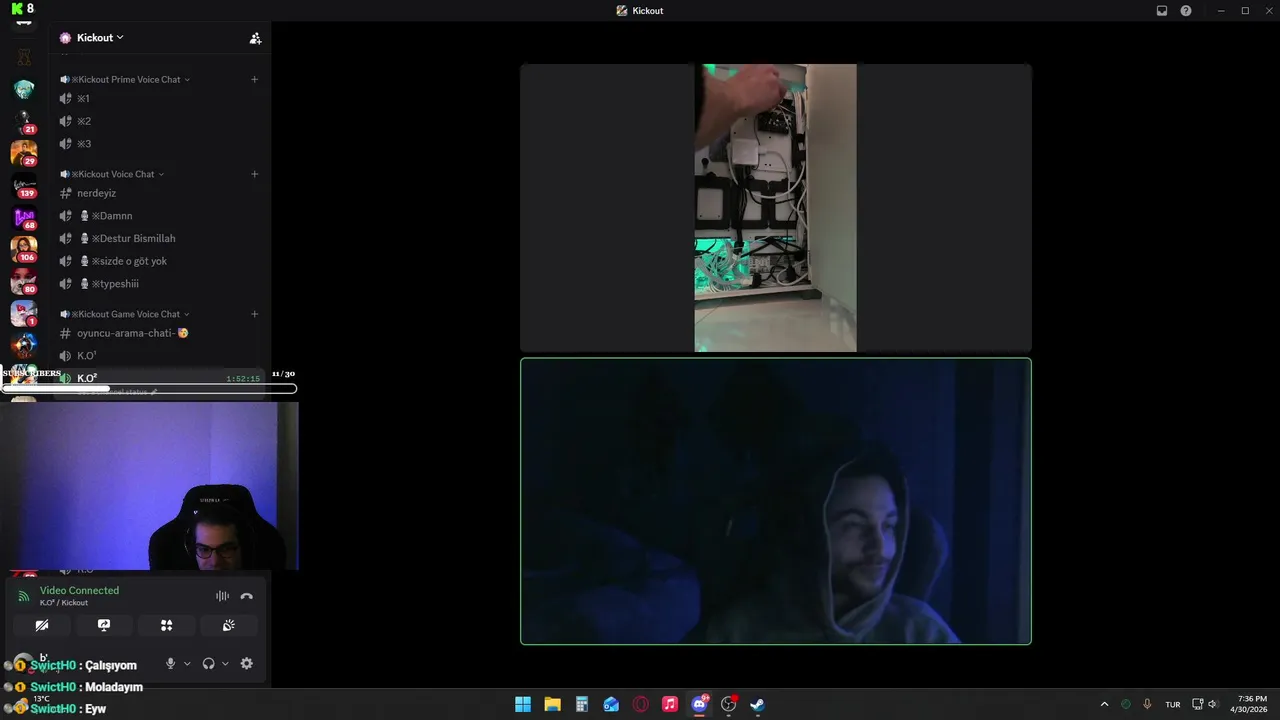Open the server icon with 29 badge
The width and height of the screenshot is (1280, 720).
24,153
